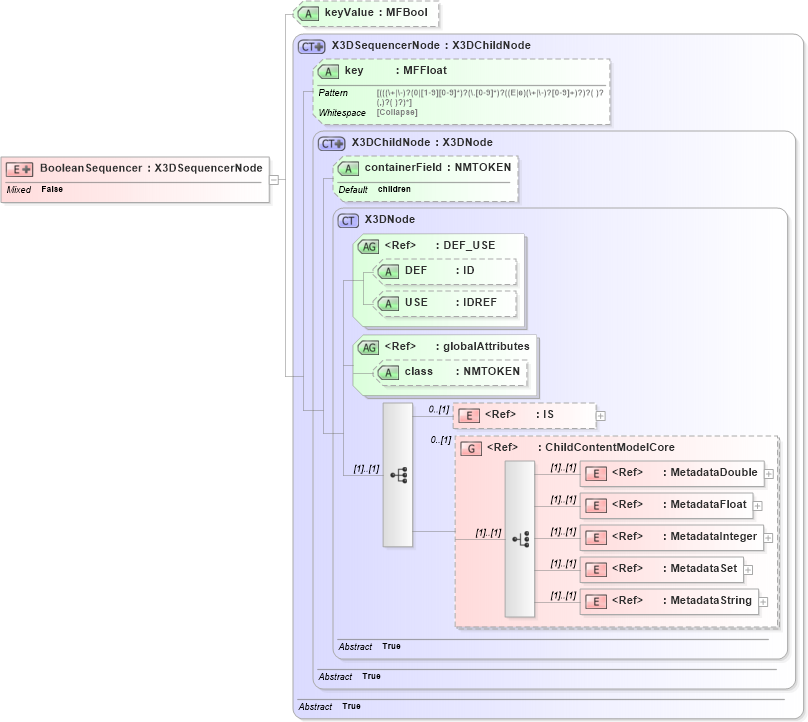
Task: Select the <Ref> : MetadataDouble label
Action: click(685, 473)
